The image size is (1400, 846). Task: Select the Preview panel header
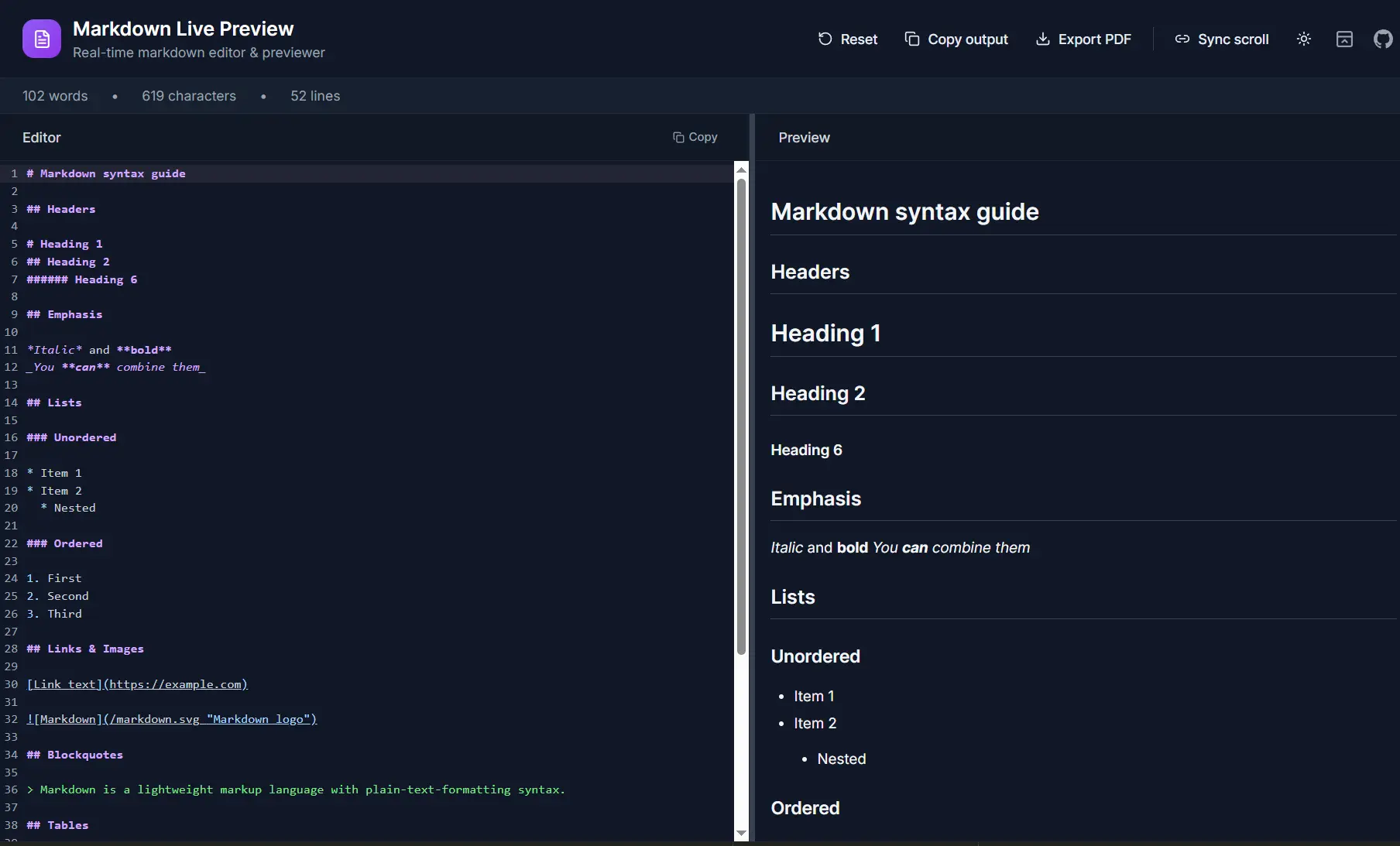coord(804,137)
